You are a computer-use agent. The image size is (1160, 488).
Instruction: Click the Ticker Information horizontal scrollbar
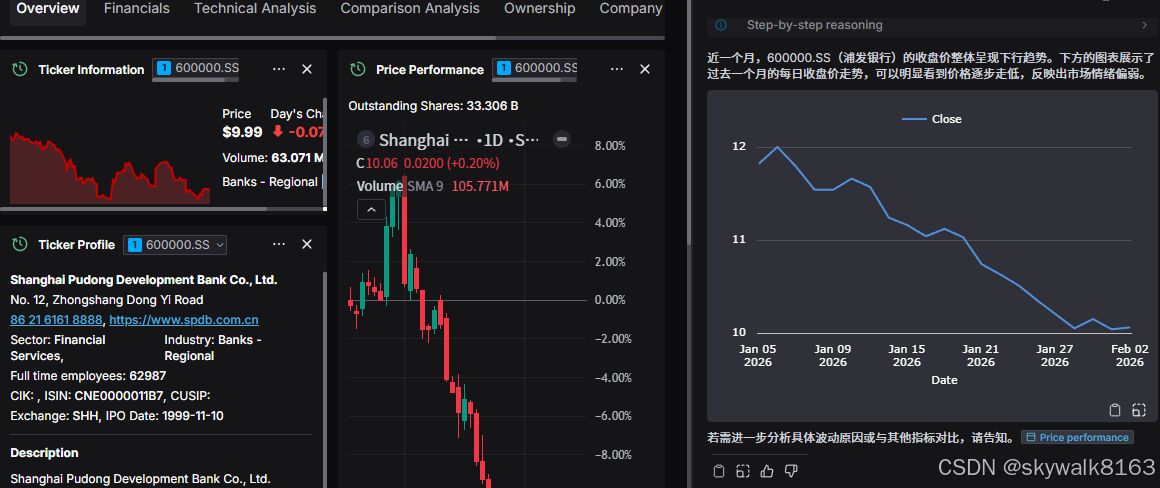coord(133,209)
